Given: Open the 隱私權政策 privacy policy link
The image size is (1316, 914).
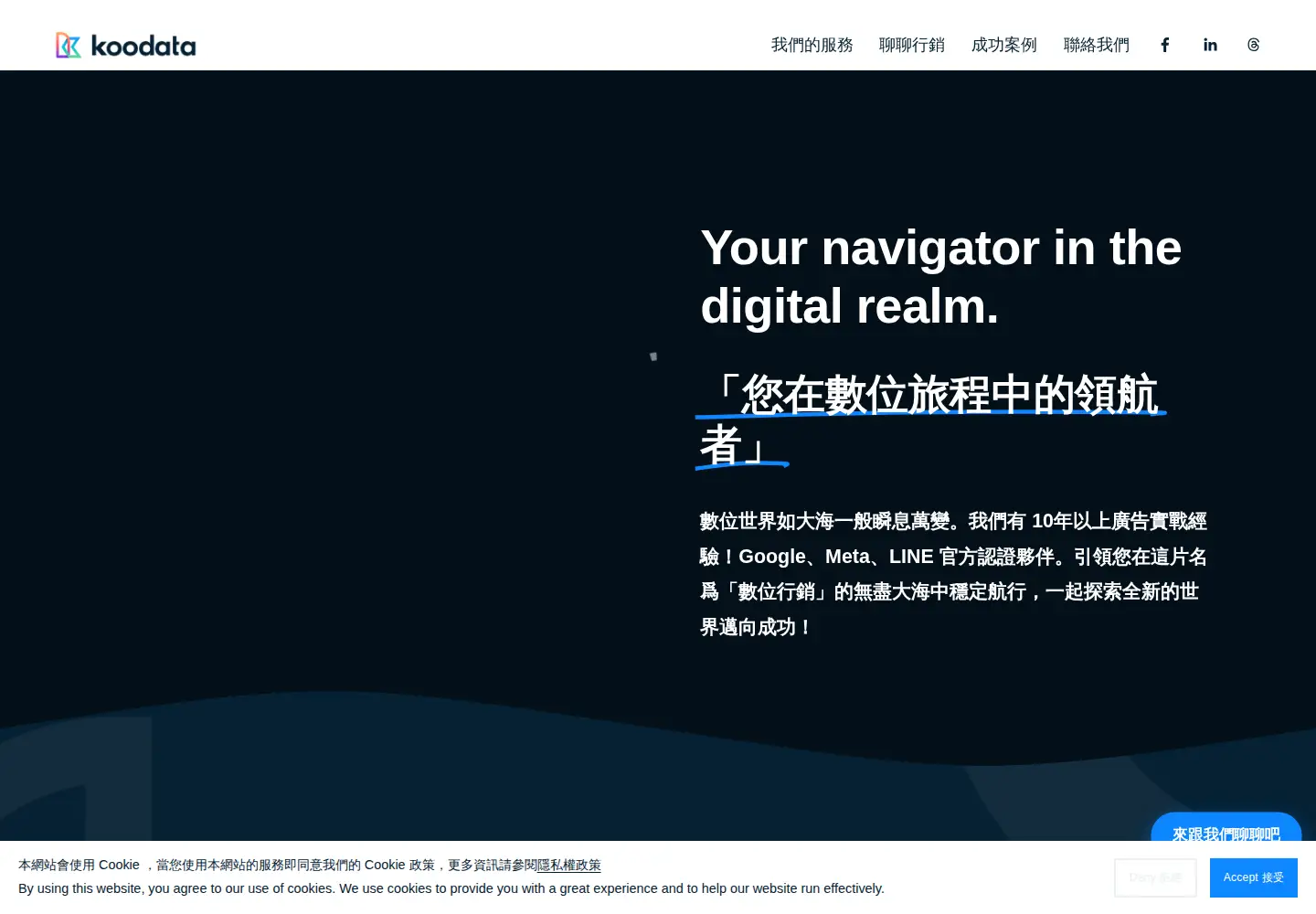Looking at the screenshot, I should coord(568,865).
